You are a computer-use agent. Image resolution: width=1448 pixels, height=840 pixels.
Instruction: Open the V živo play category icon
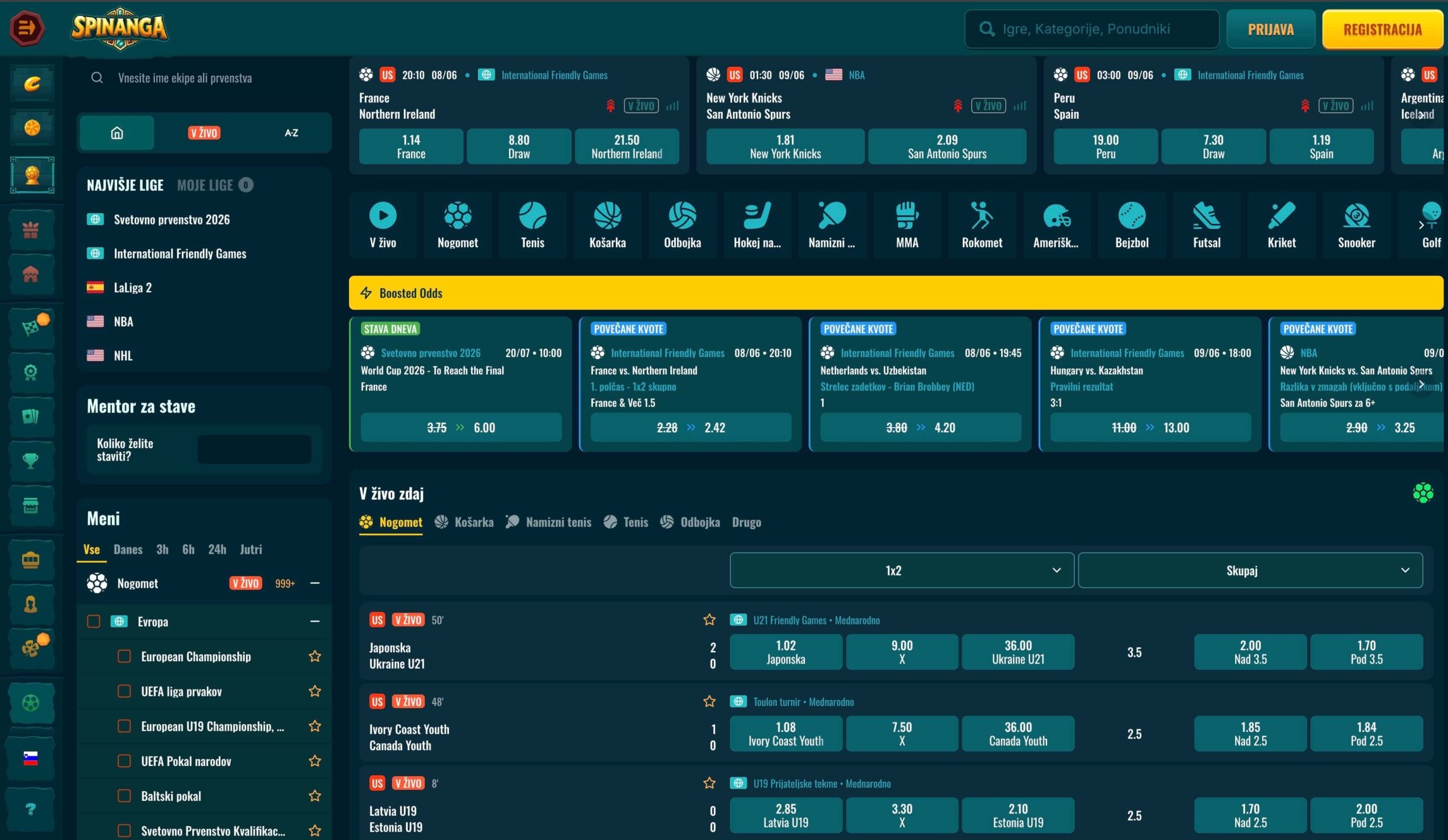point(383,225)
